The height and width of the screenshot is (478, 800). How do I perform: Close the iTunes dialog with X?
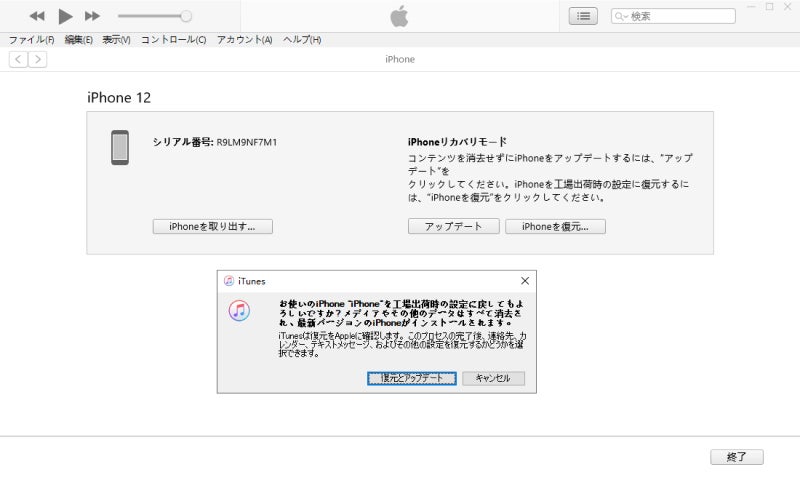click(x=525, y=281)
